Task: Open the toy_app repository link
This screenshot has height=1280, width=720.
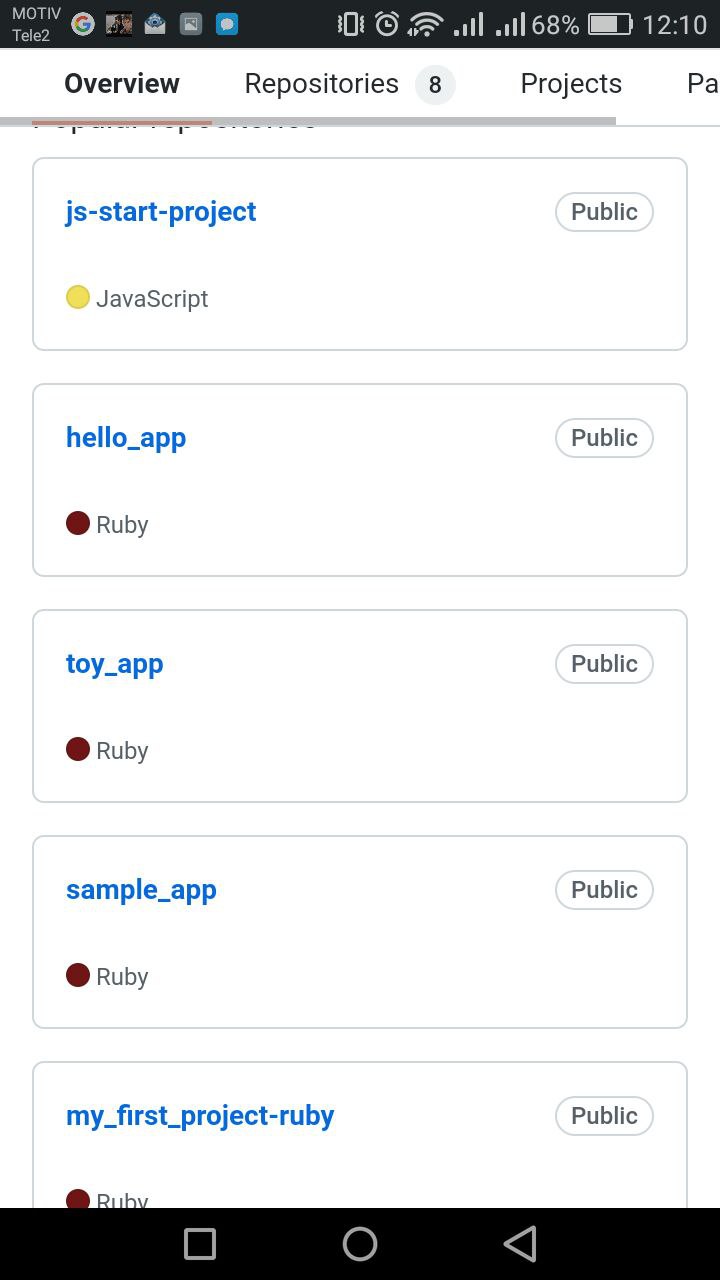Action: (x=114, y=664)
